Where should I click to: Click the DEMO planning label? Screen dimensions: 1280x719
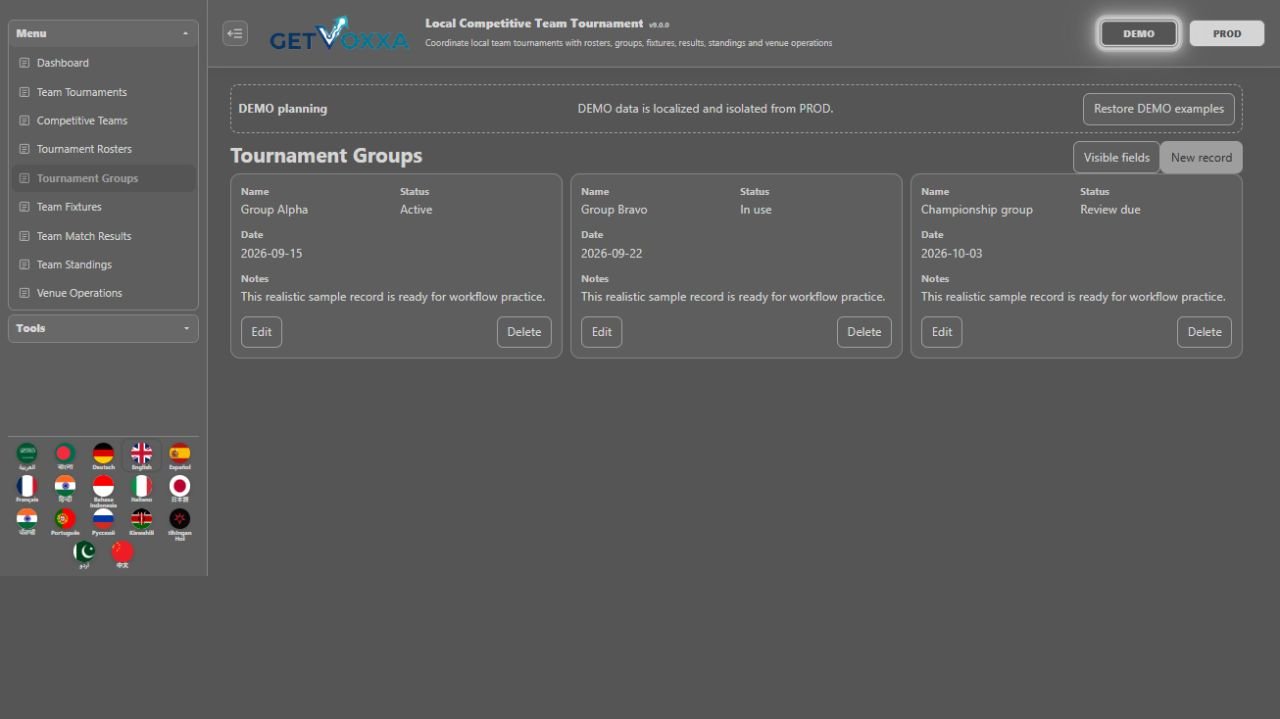click(x=282, y=109)
